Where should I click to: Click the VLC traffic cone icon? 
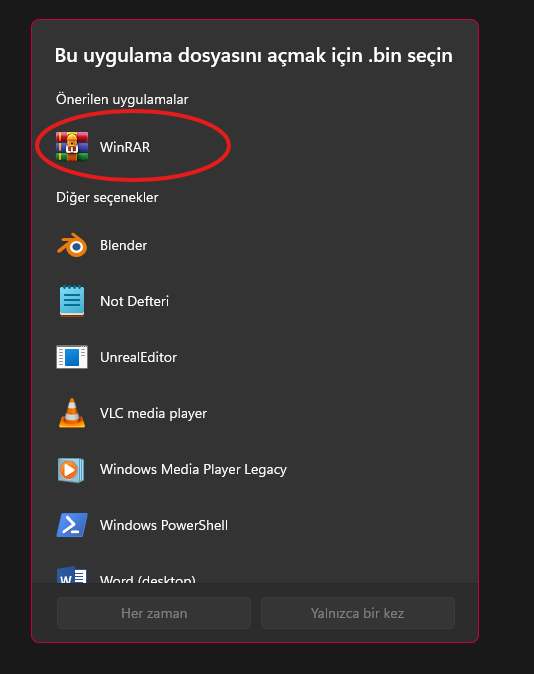(x=72, y=413)
